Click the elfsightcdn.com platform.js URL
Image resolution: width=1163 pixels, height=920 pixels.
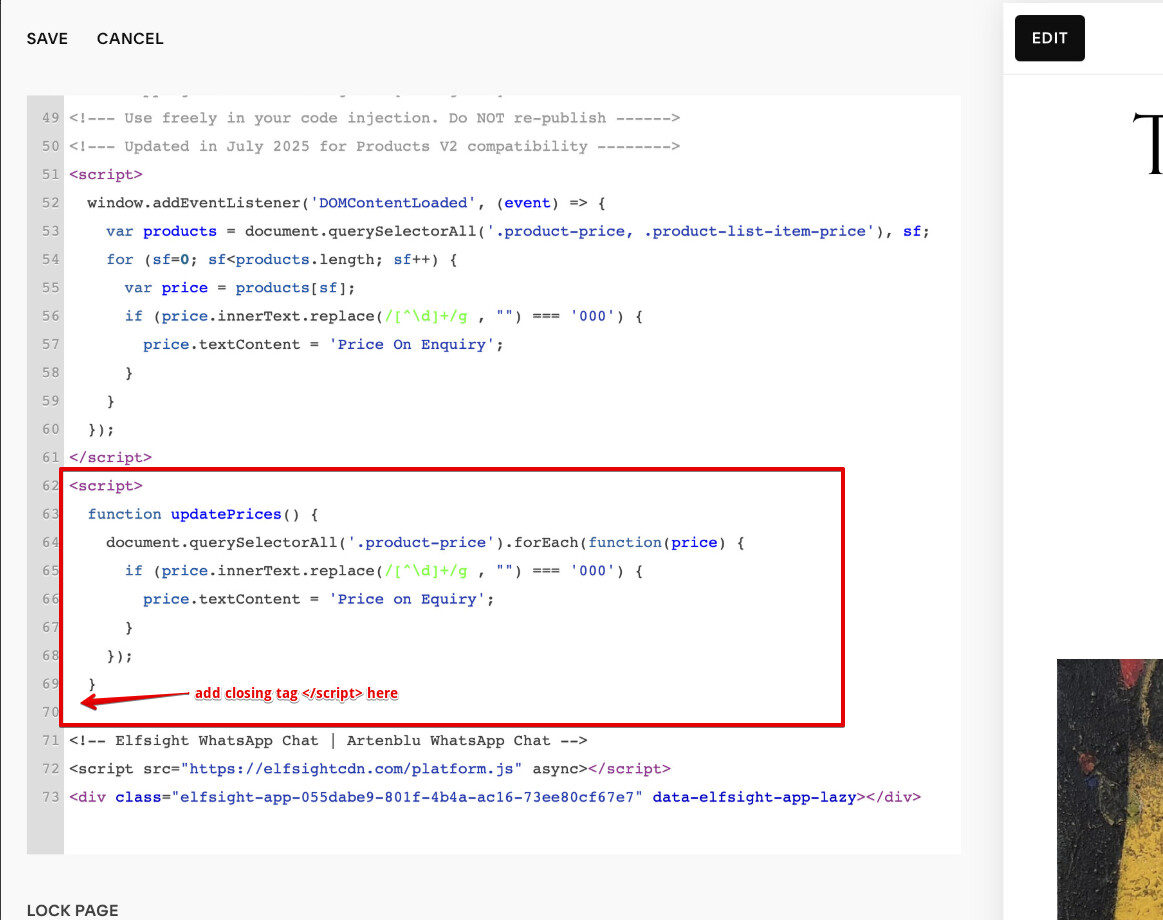tap(352, 769)
